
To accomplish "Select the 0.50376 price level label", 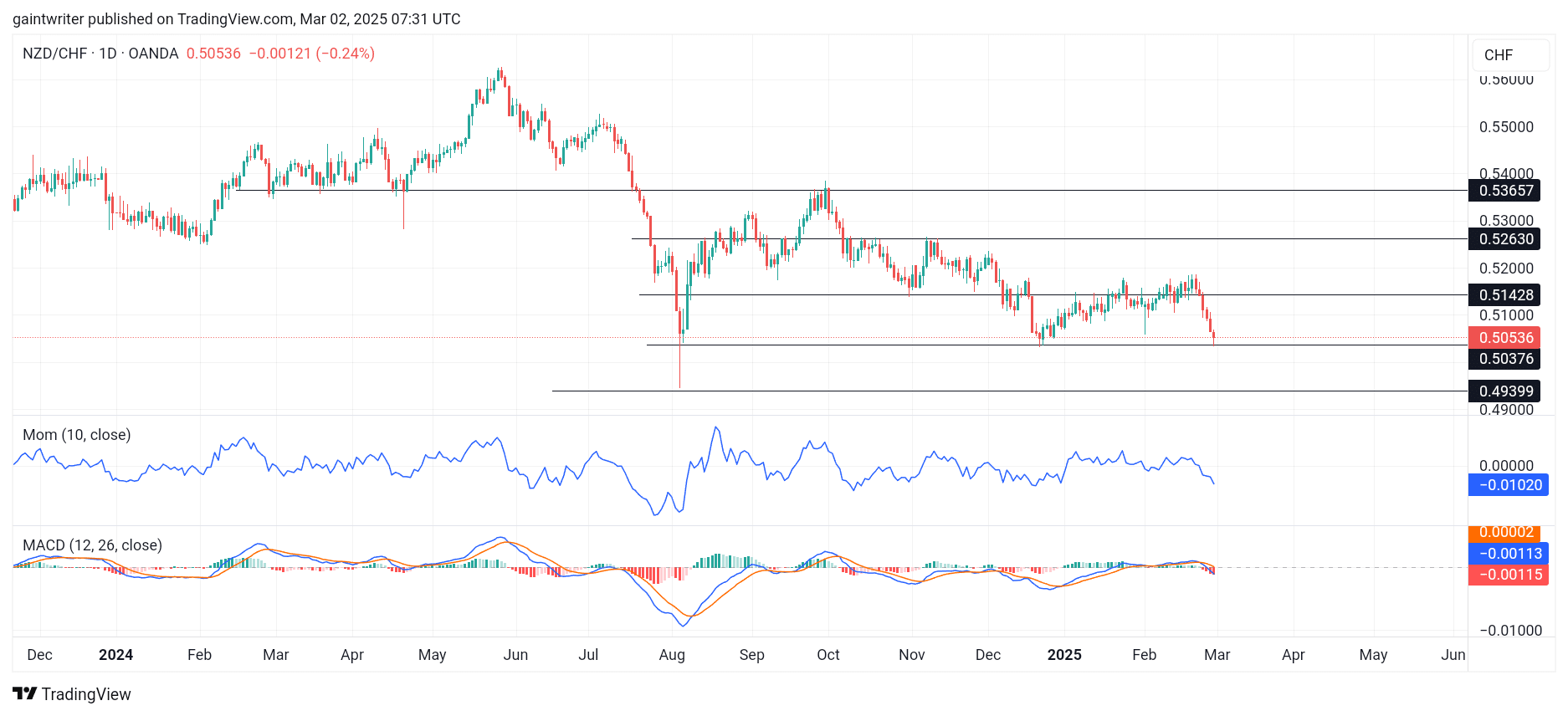I will pyautogui.click(x=1504, y=359).
